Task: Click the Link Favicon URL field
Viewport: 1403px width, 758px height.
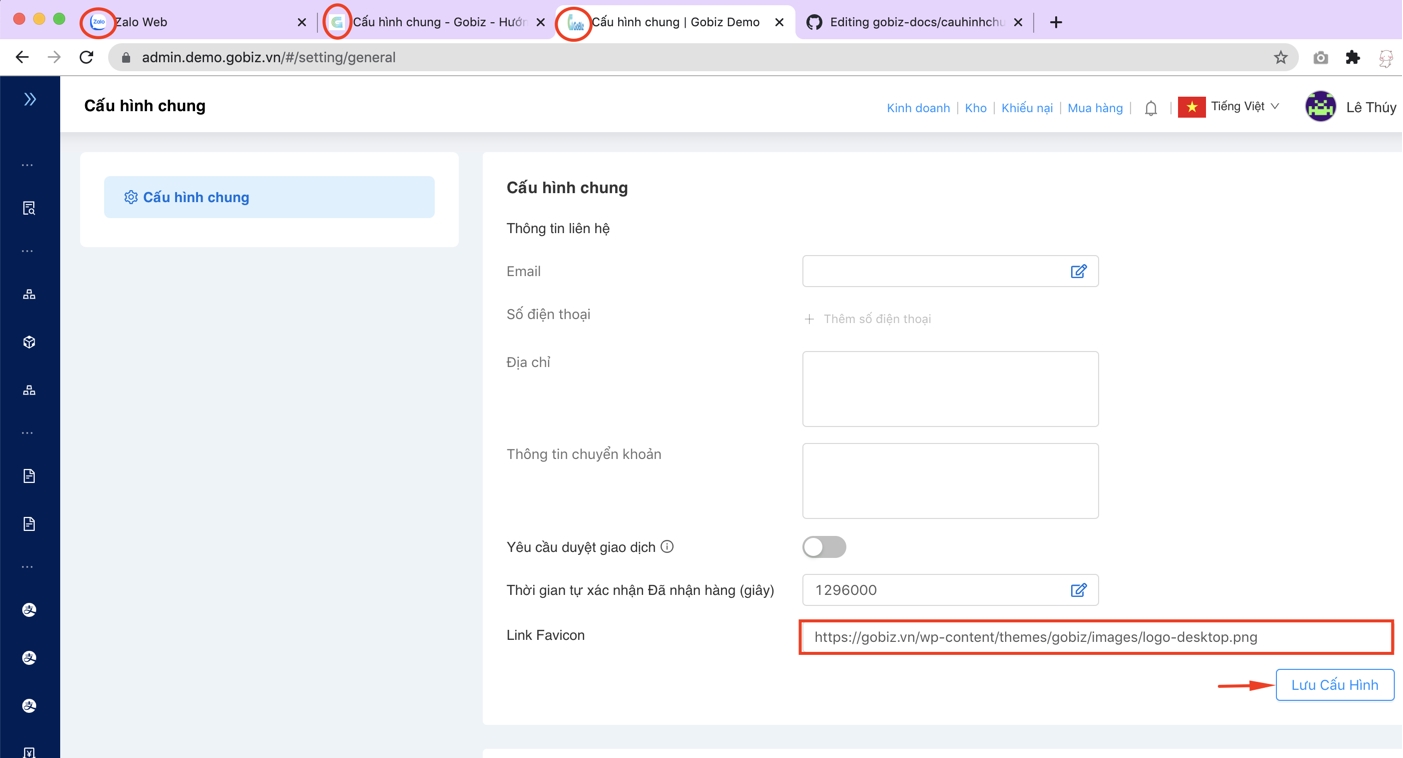Action: pyautogui.click(x=1095, y=637)
